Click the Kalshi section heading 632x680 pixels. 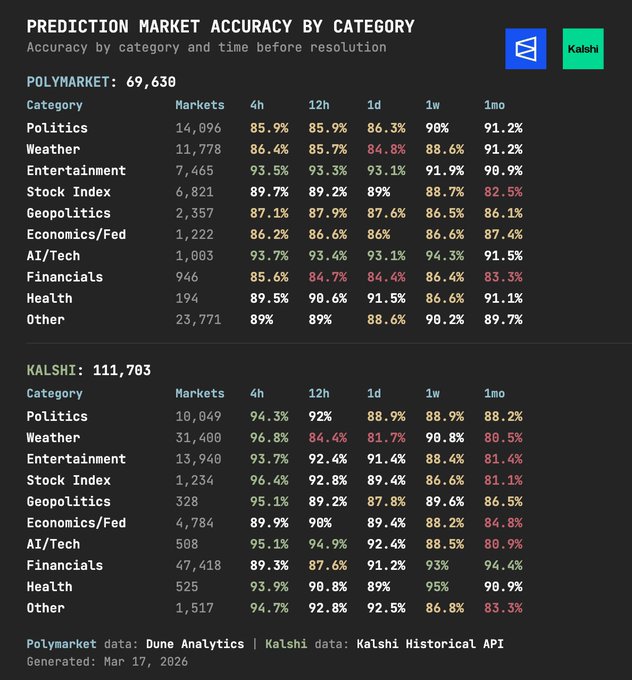pos(88,370)
